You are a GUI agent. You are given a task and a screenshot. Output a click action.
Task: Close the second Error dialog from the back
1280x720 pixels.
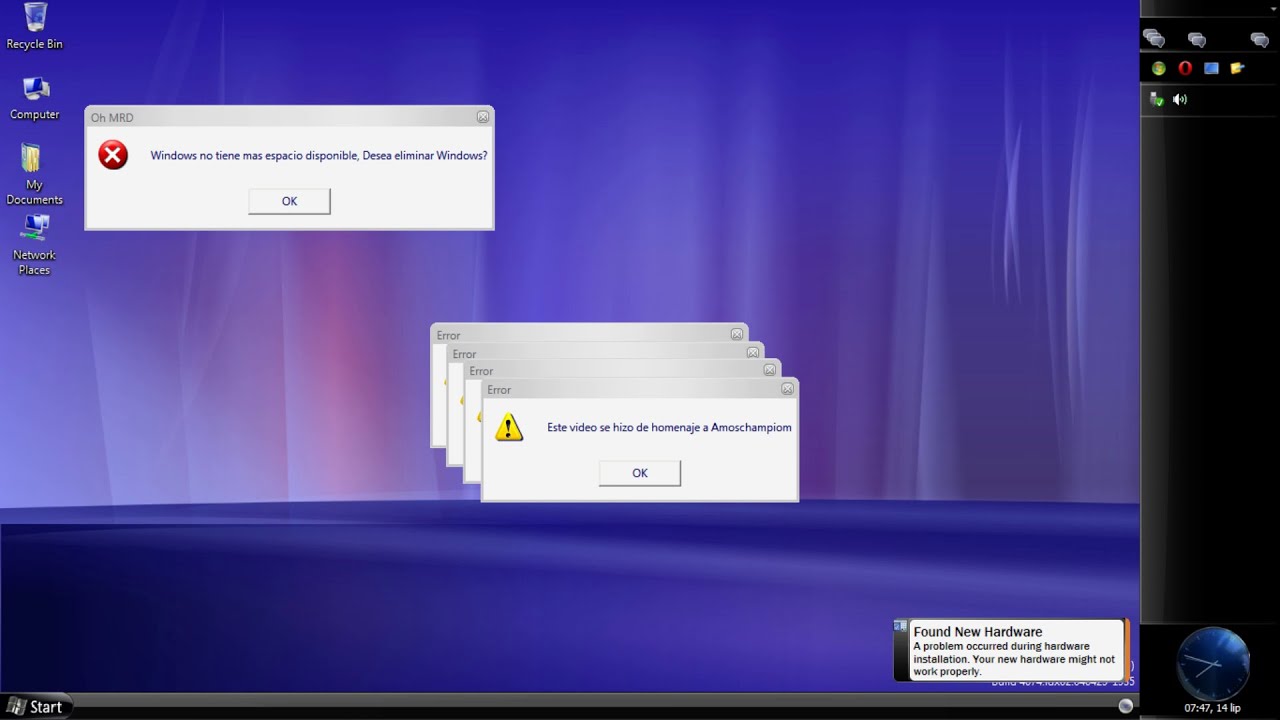(753, 352)
